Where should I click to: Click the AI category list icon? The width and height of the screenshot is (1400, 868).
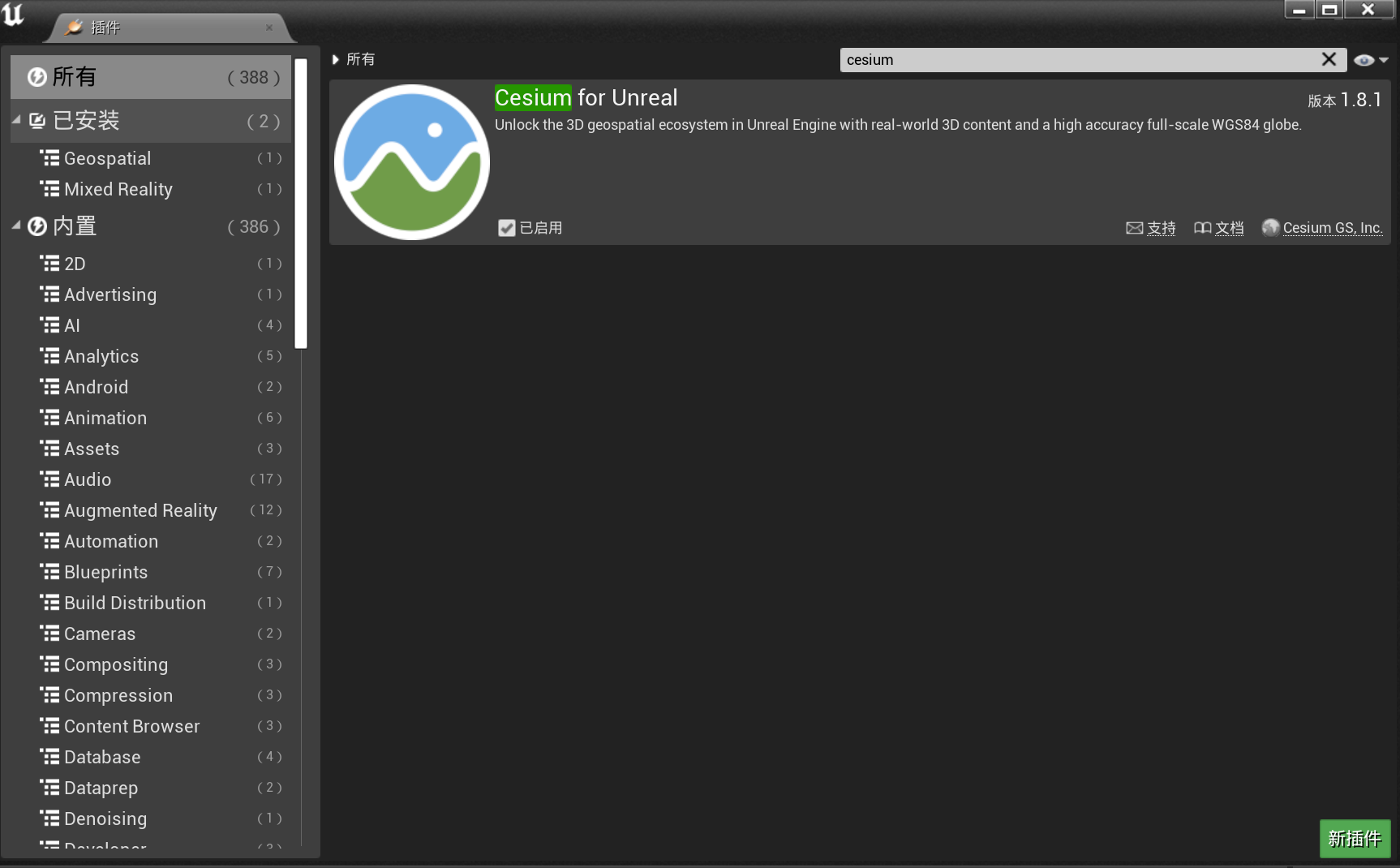[x=49, y=325]
